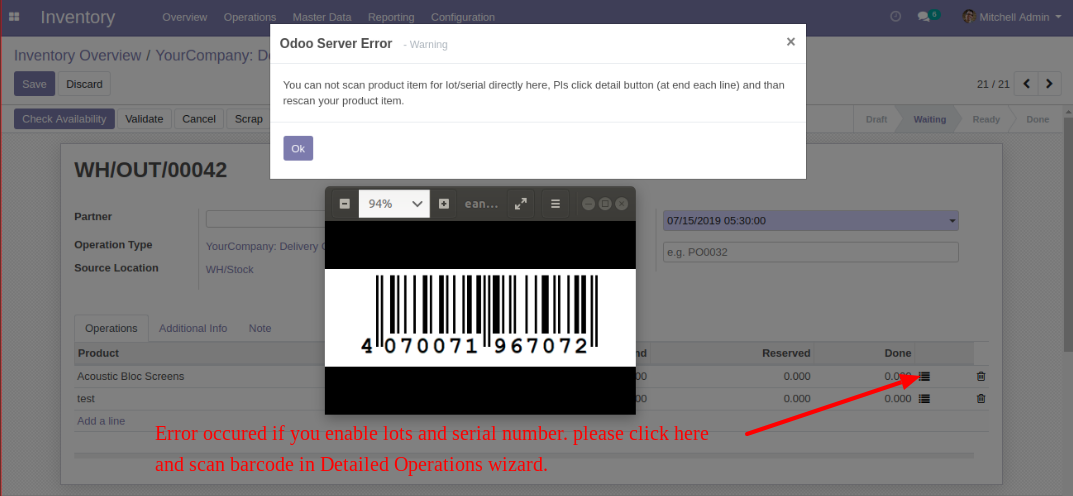The width and height of the screenshot is (1073, 496).
Task: Click the Validate button
Action: click(x=144, y=119)
